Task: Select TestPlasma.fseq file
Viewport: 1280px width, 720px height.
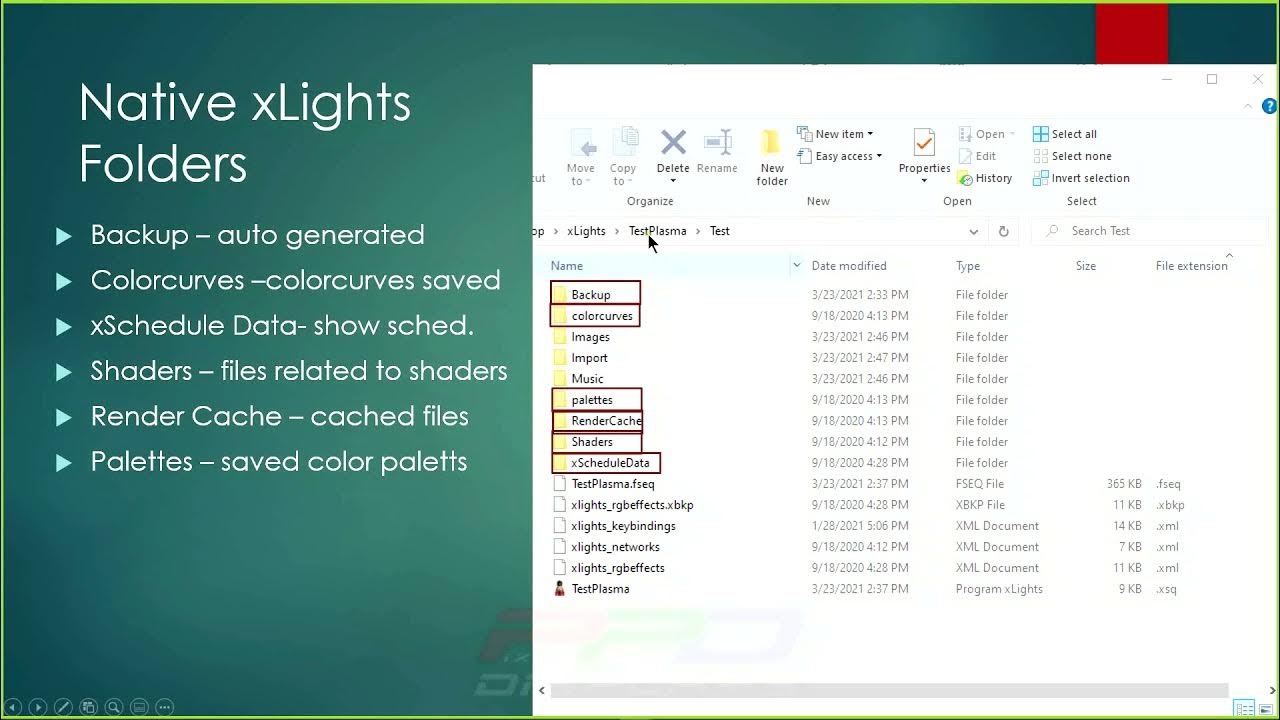Action: coord(612,484)
